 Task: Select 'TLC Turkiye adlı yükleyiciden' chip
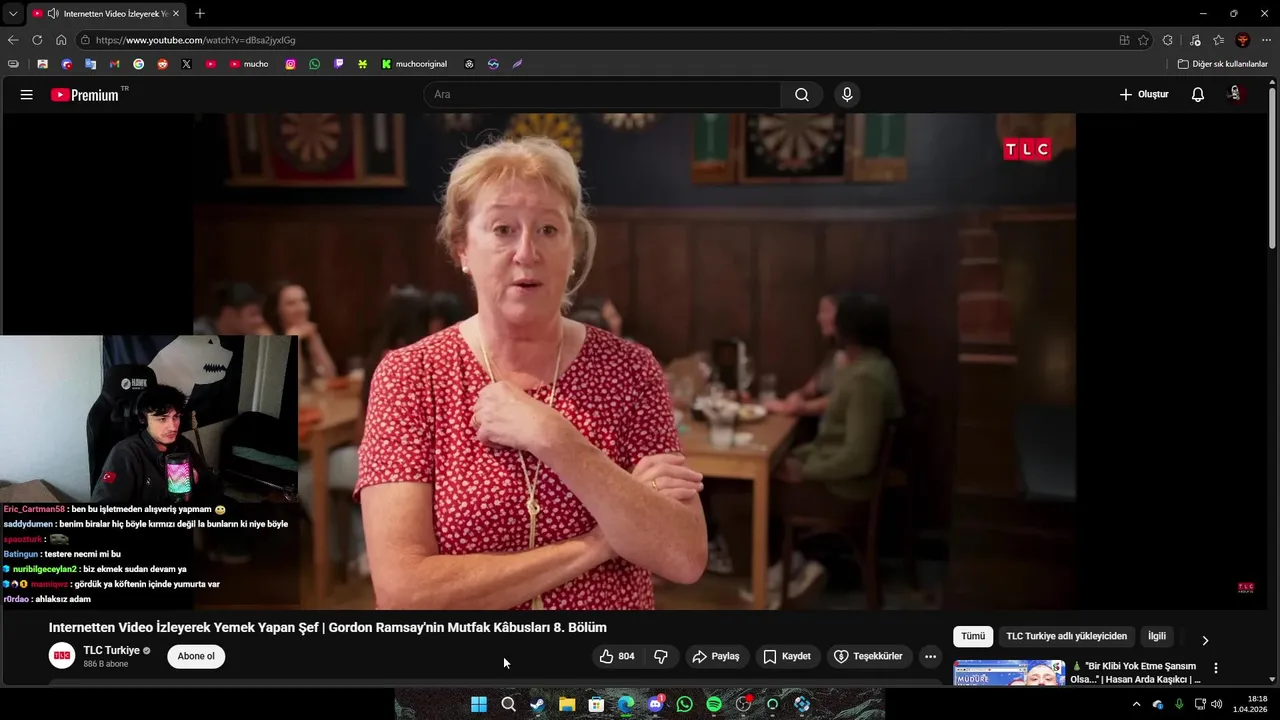coord(1066,637)
